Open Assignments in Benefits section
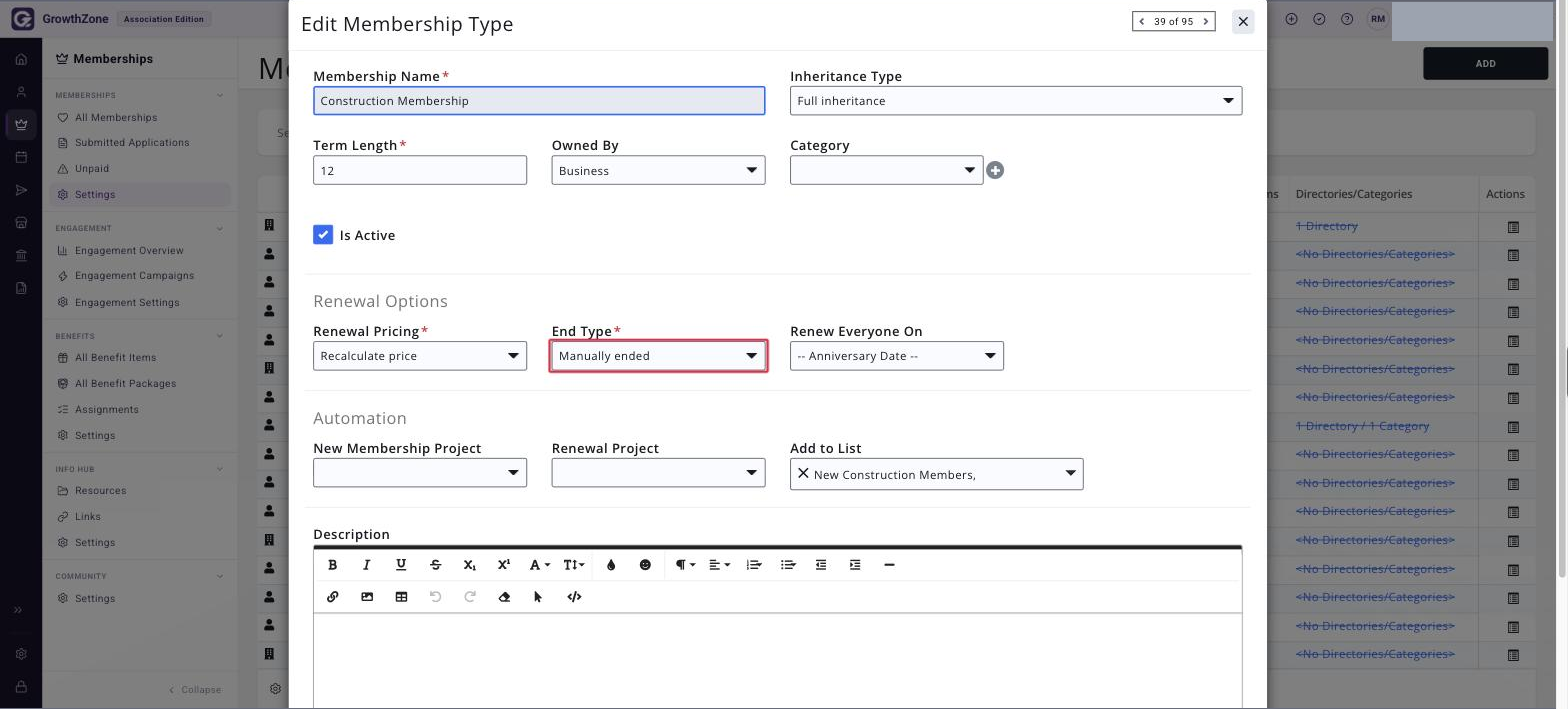 pos(106,410)
